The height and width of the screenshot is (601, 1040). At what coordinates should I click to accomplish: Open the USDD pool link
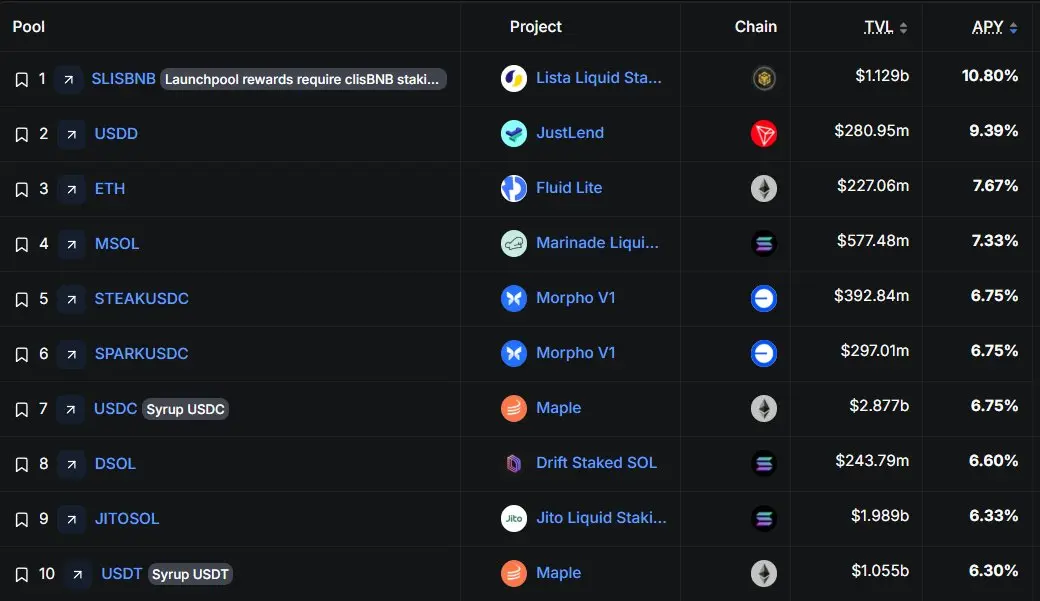coord(116,134)
